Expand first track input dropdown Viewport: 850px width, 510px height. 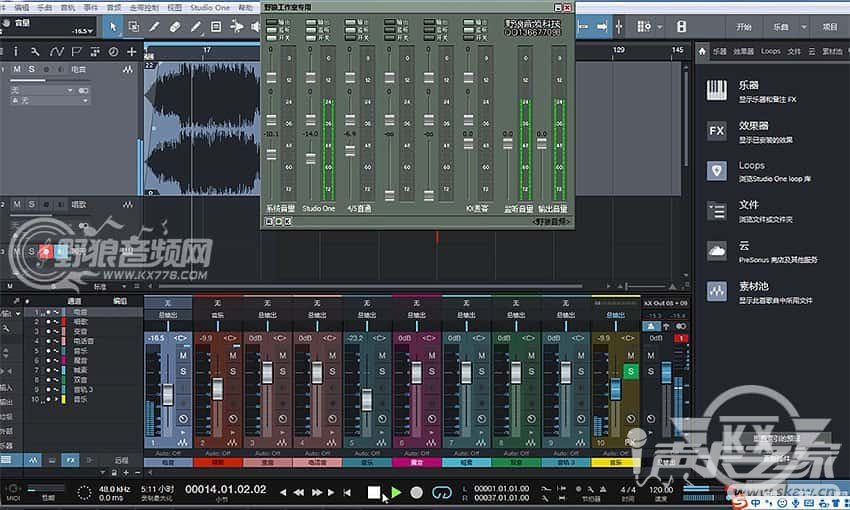coord(70,90)
